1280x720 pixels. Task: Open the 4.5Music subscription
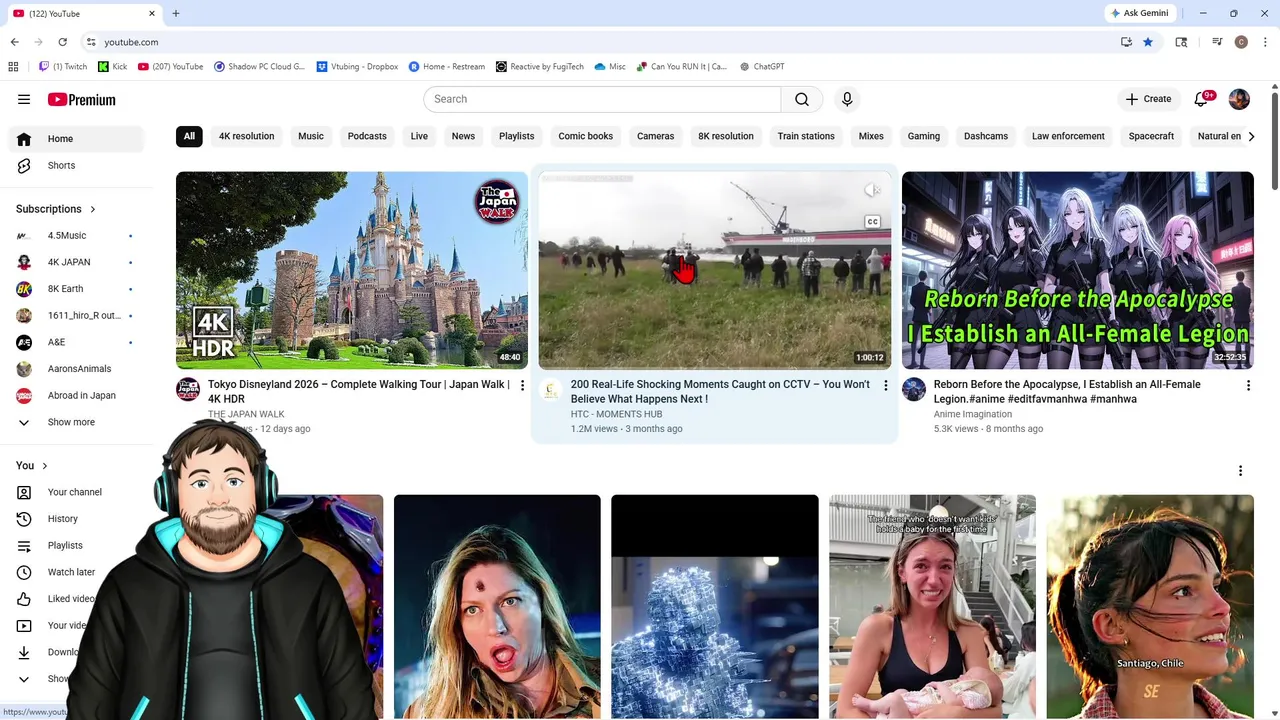[x=76, y=236]
